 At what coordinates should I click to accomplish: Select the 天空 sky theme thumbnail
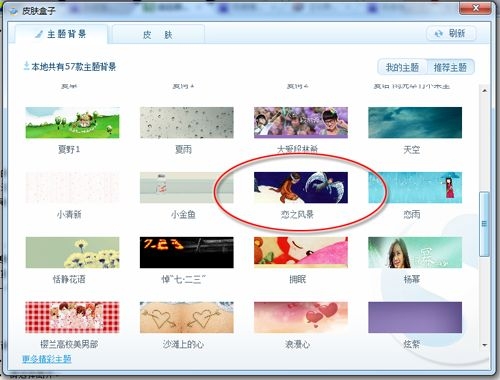(x=415, y=123)
